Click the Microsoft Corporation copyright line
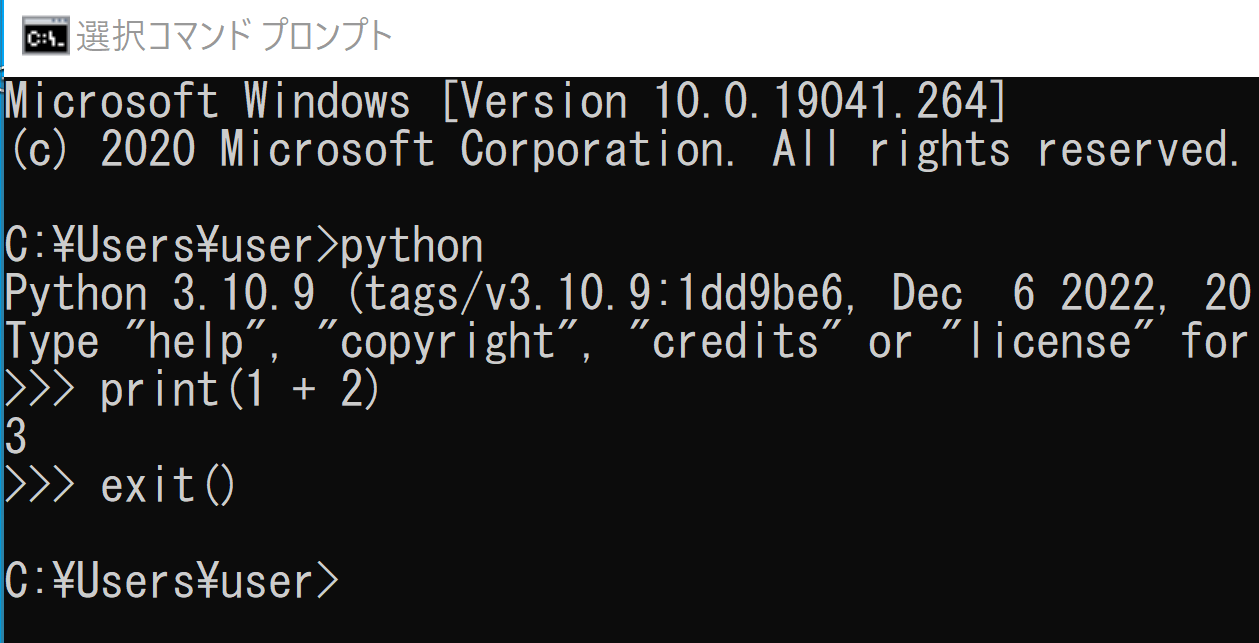1259x643 pixels. (623, 150)
